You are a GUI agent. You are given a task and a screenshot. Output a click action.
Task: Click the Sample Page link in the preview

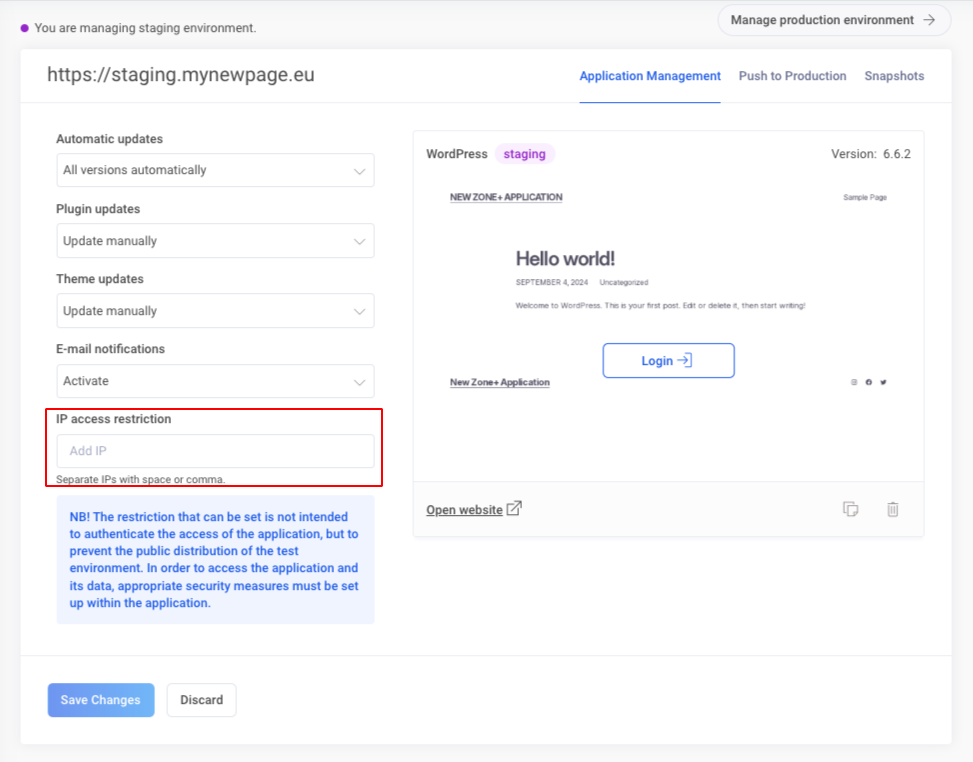864,198
